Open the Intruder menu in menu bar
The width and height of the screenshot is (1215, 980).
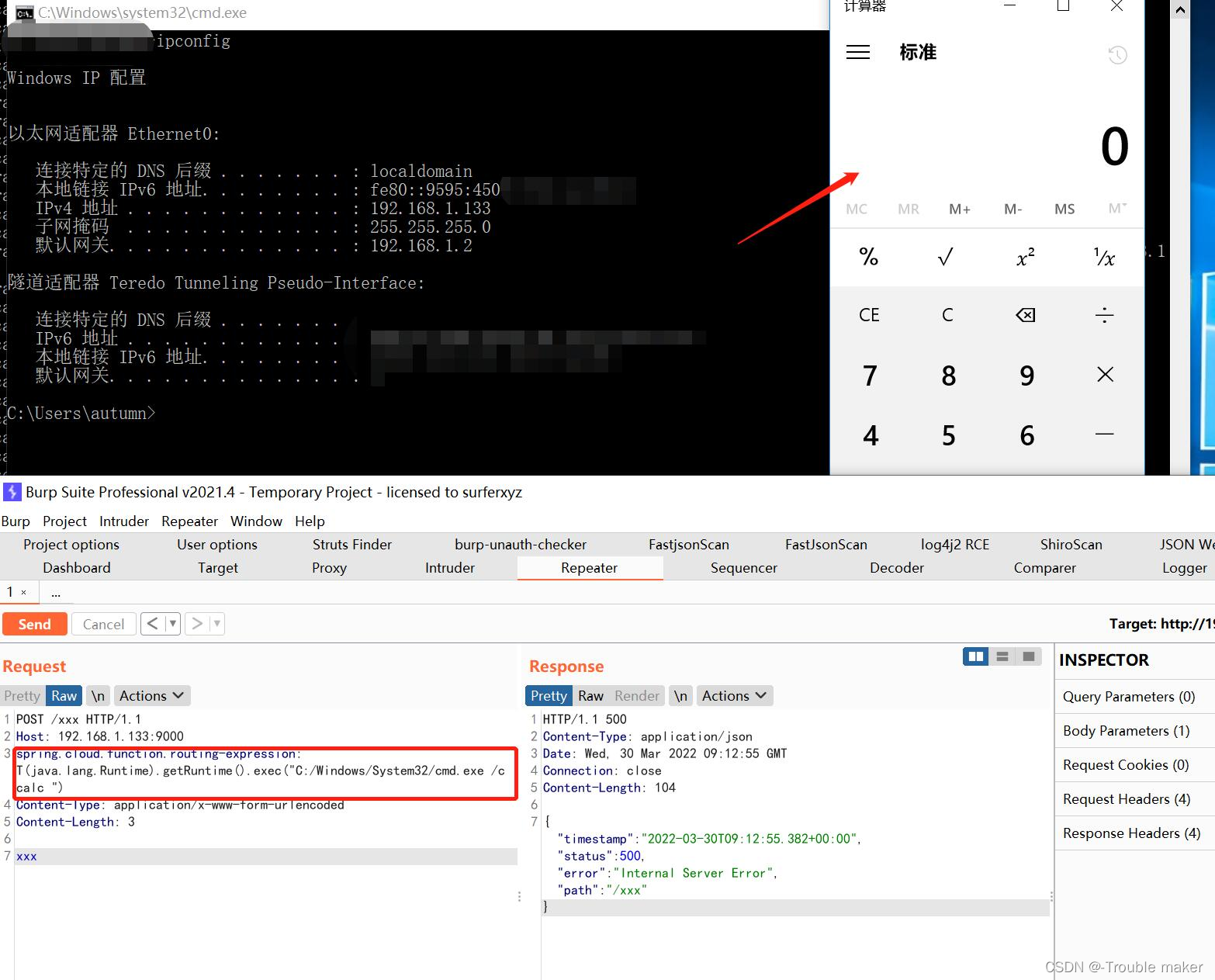click(x=124, y=521)
